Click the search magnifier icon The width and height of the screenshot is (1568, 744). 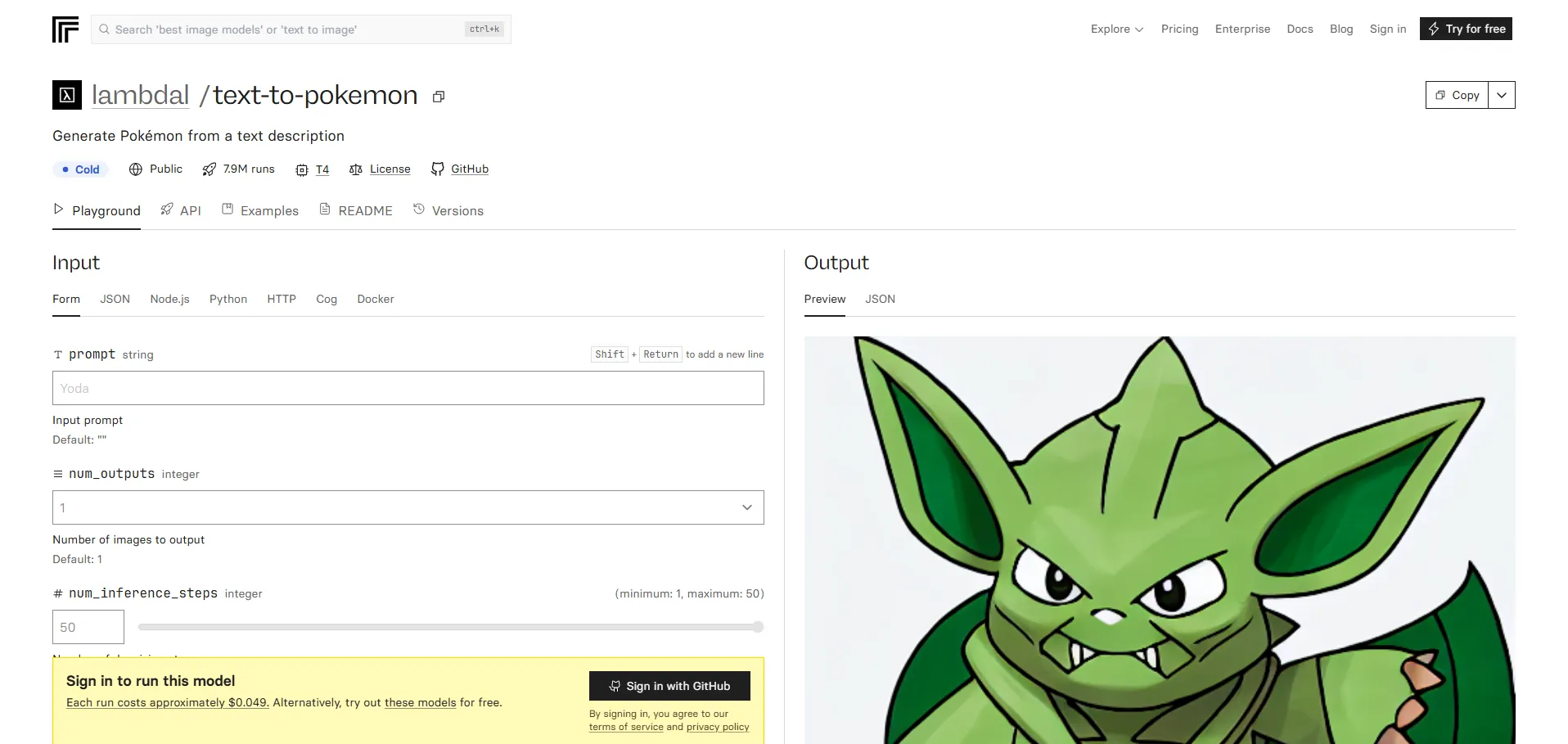tap(104, 29)
